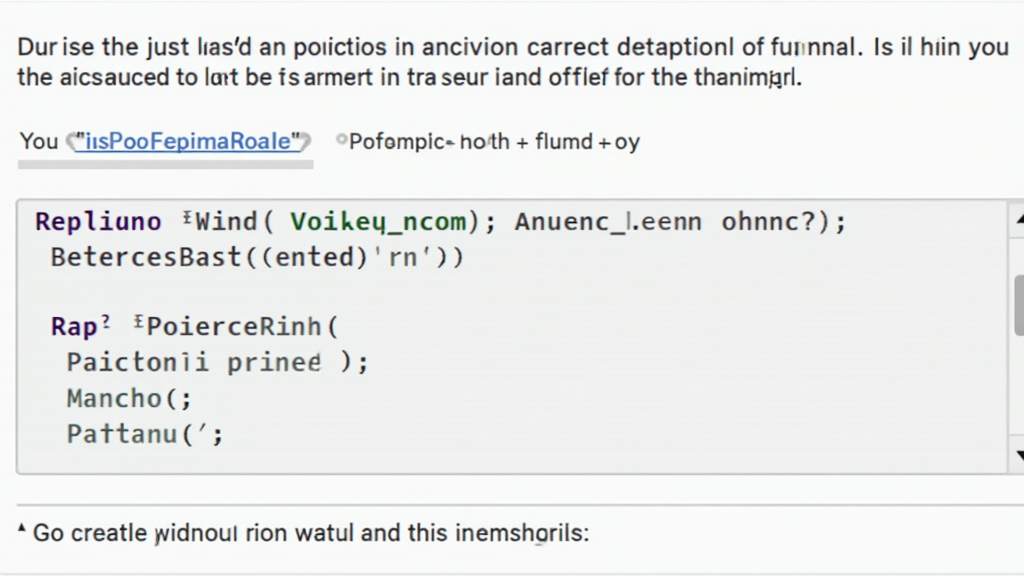1024x576 pixels.
Task: Click the code block scroll down arrow
Action: pyautogui.click(x=1017, y=454)
